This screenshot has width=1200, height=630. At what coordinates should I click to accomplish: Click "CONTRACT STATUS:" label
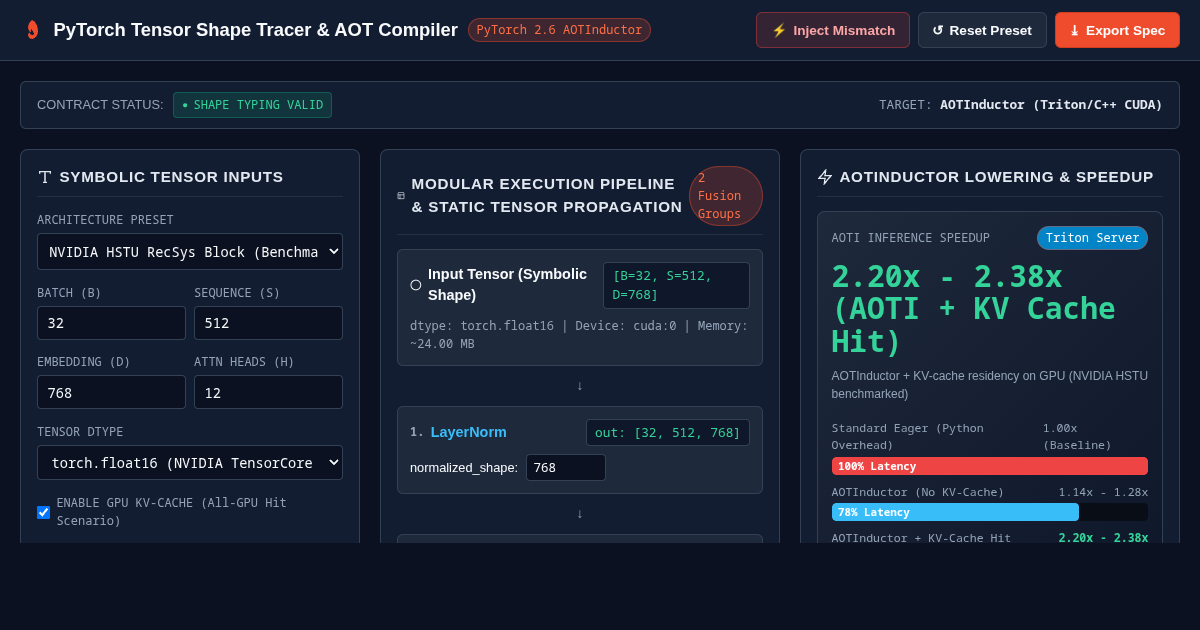[100, 105]
